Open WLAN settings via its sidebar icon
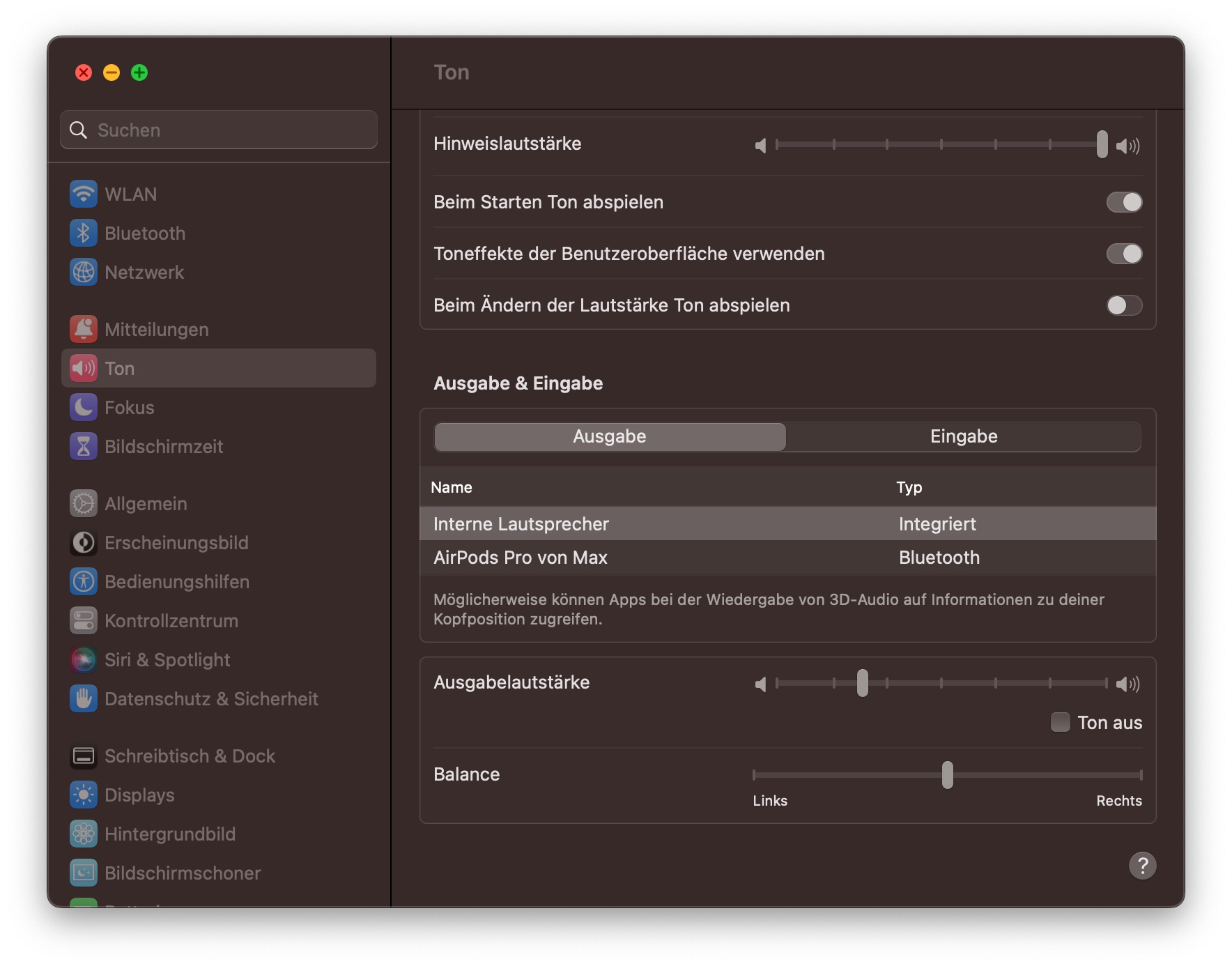 pyautogui.click(x=84, y=194)
